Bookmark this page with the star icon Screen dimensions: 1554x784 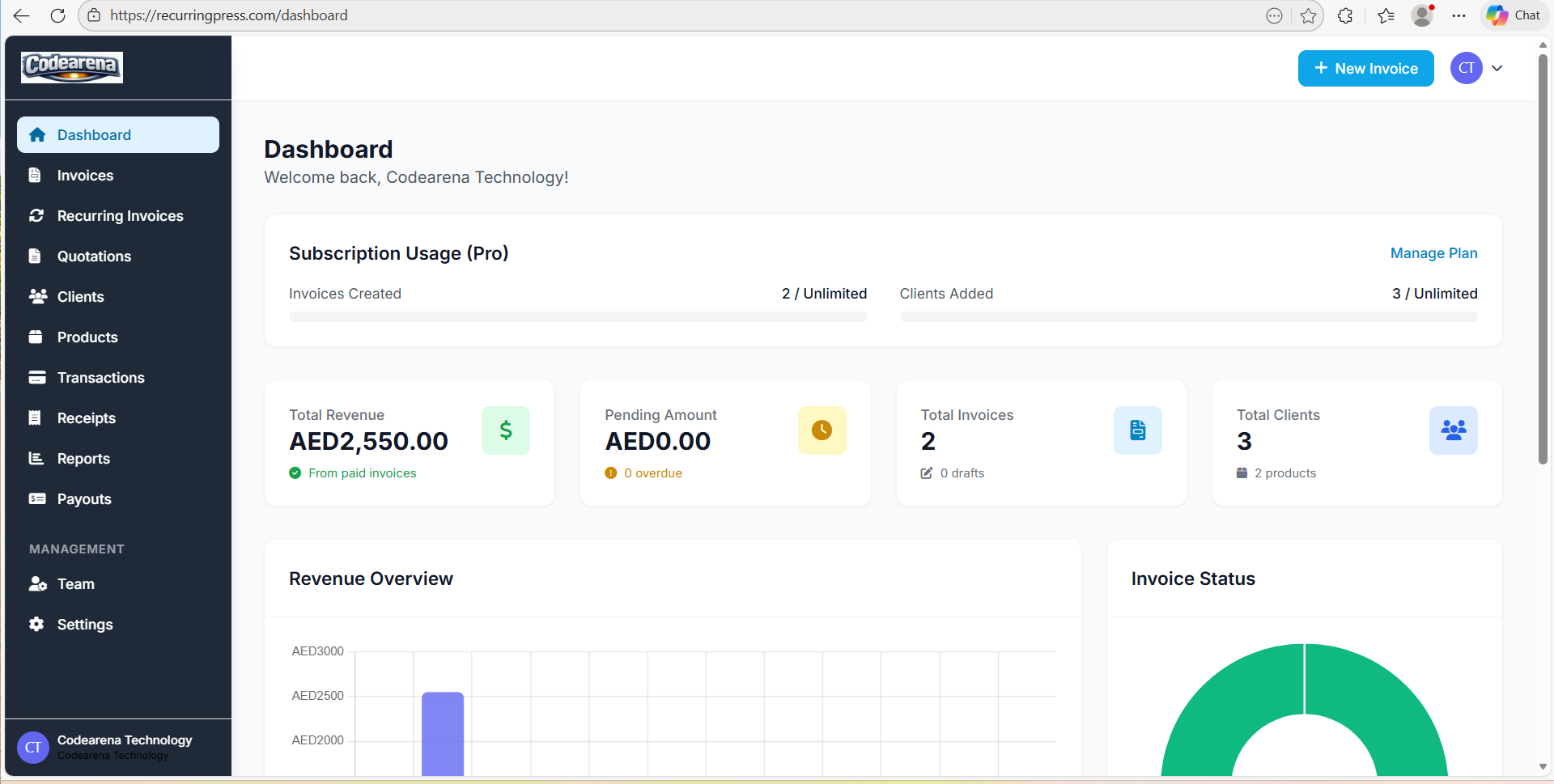point(1309,15)
